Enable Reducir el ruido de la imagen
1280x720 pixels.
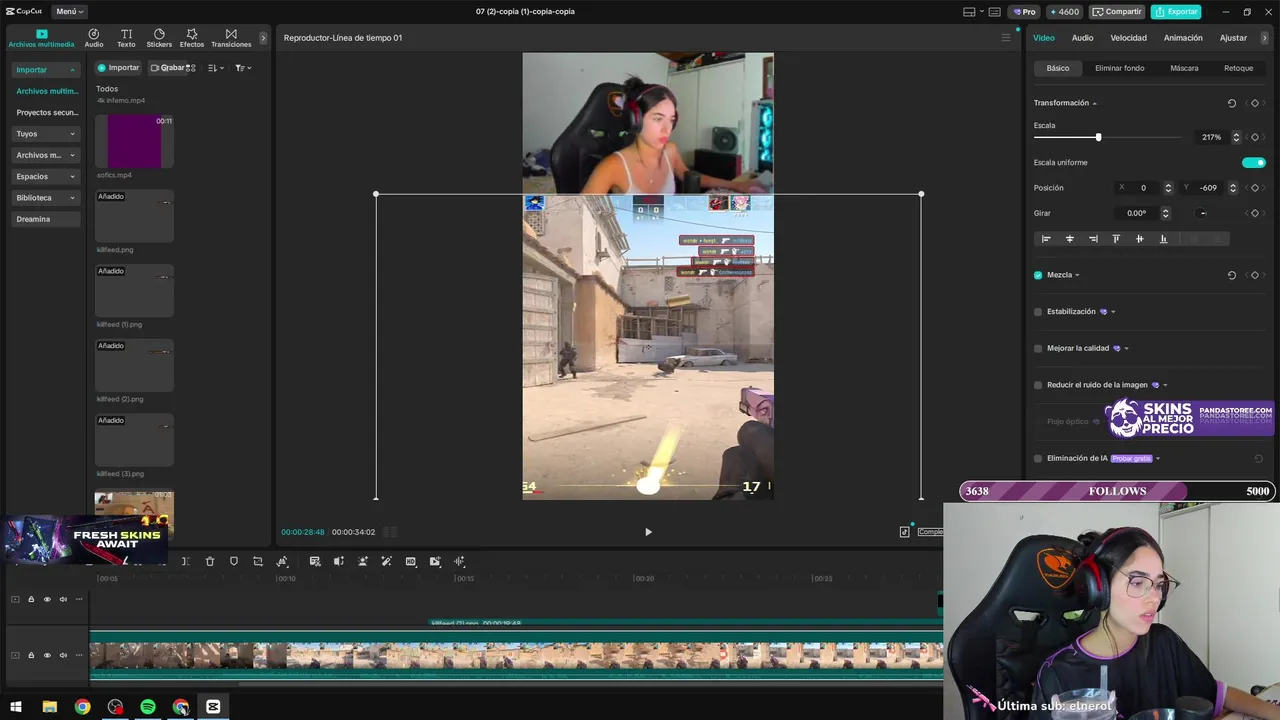point(1038,385)
